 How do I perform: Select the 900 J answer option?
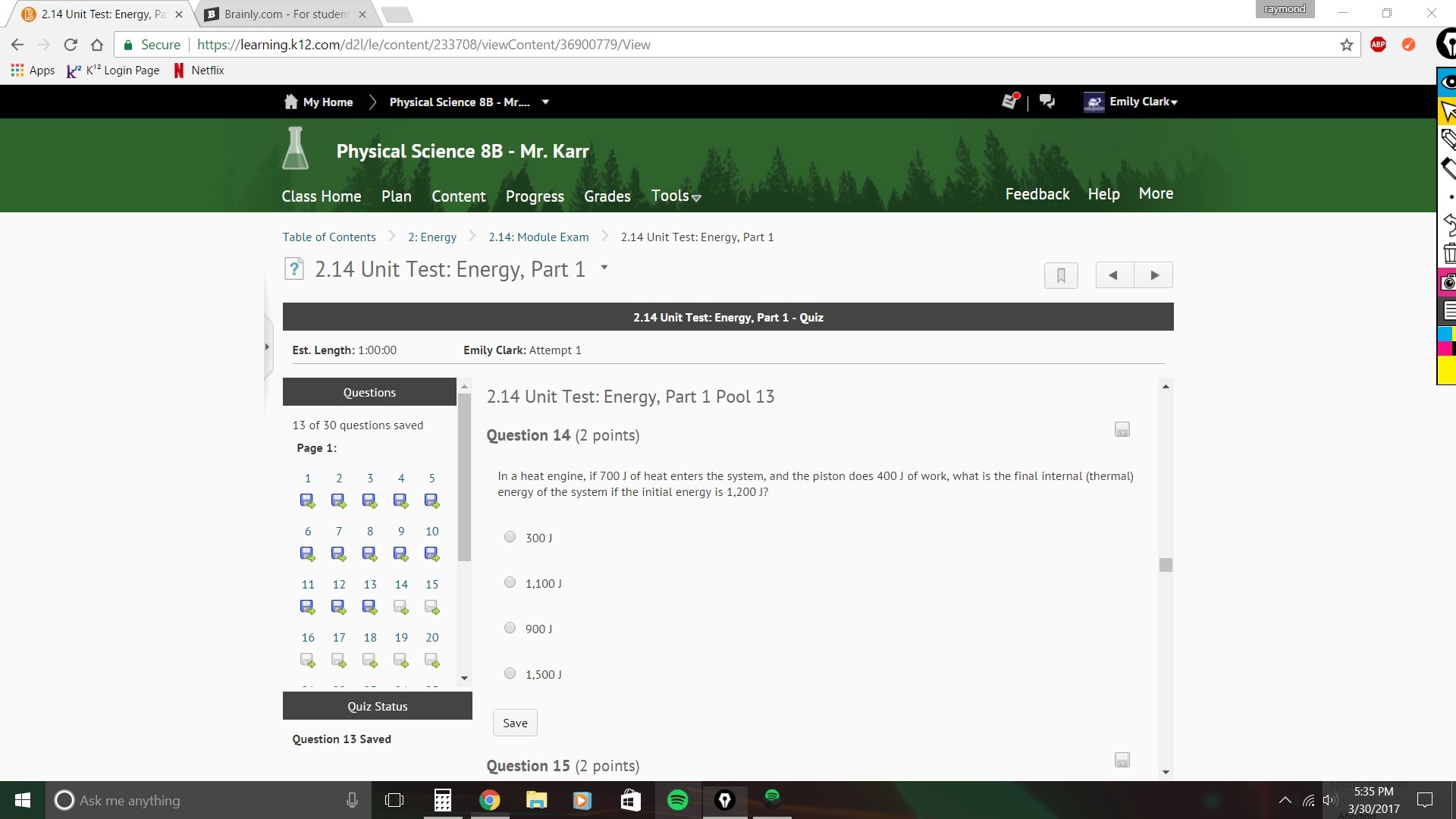click(510, 628)
